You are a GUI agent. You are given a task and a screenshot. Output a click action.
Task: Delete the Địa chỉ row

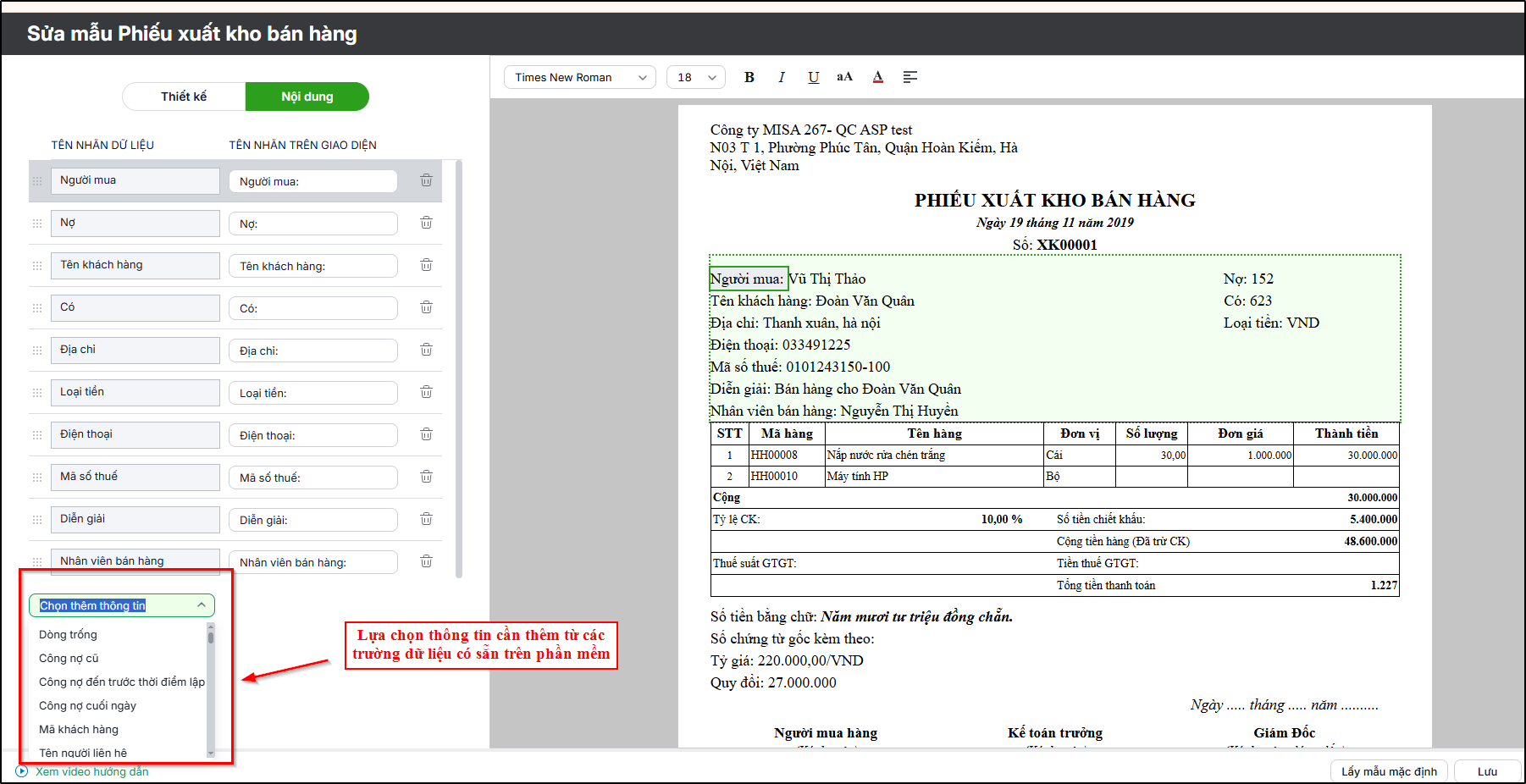(426, 350)
